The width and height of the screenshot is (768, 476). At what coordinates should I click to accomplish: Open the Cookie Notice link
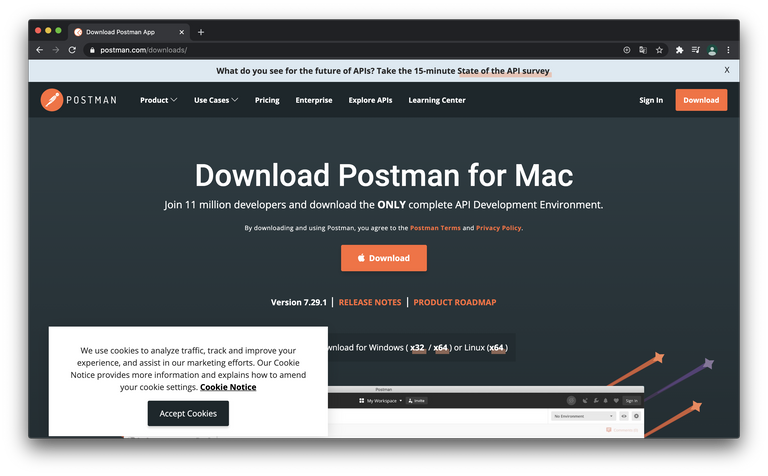[x=228, y=387]
